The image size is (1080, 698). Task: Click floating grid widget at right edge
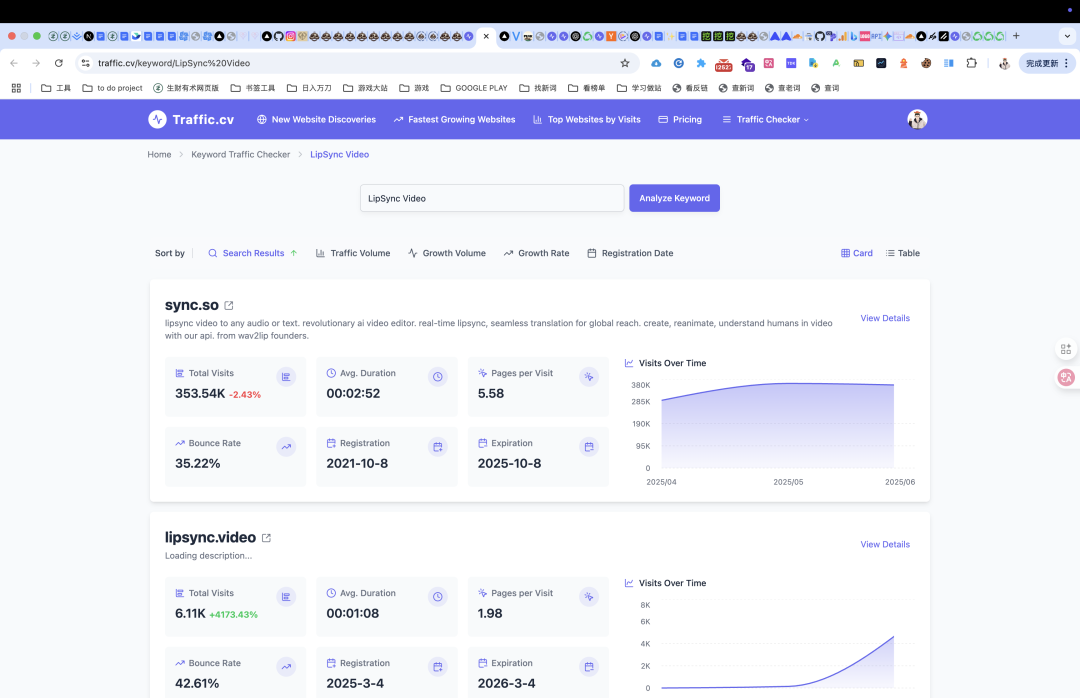point(1066,349)
